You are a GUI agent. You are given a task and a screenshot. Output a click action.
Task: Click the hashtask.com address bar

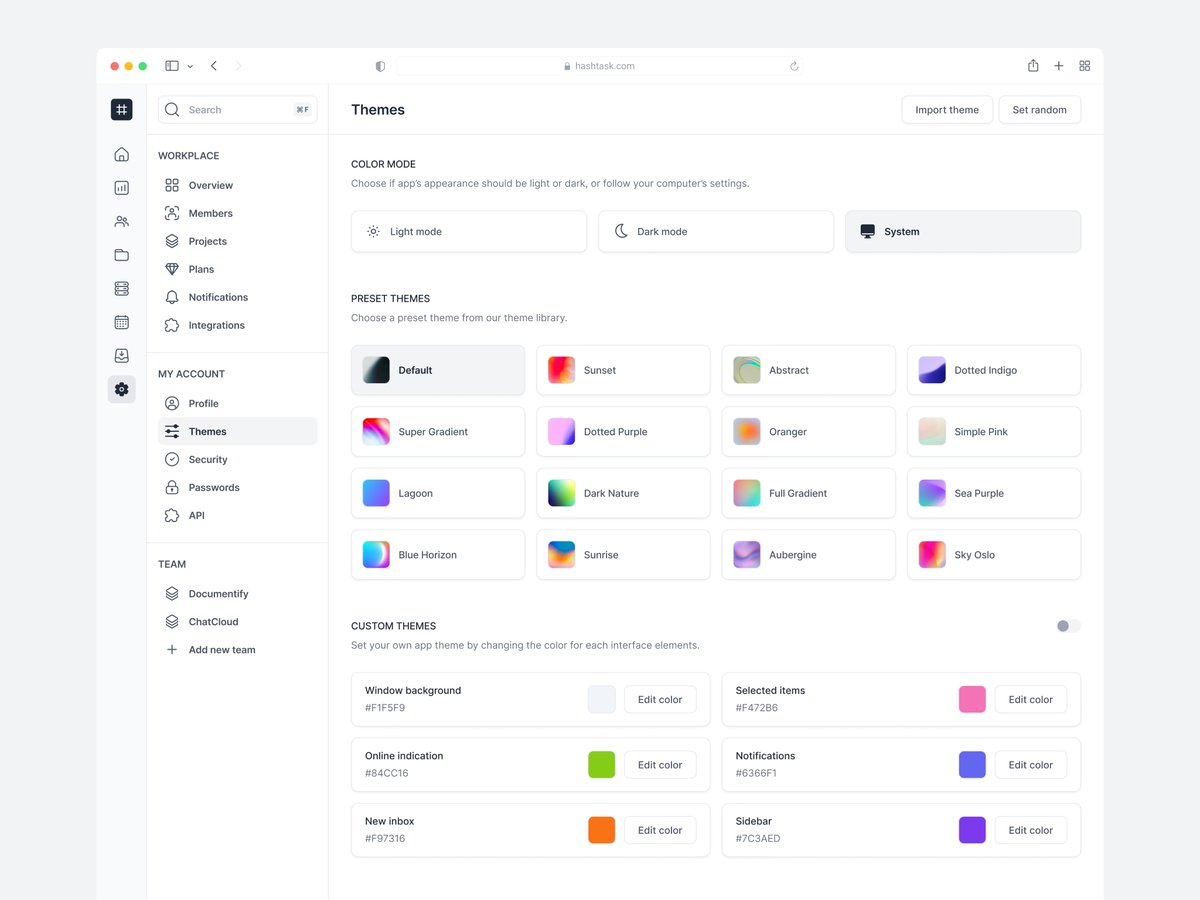click(x=599, y=66)
